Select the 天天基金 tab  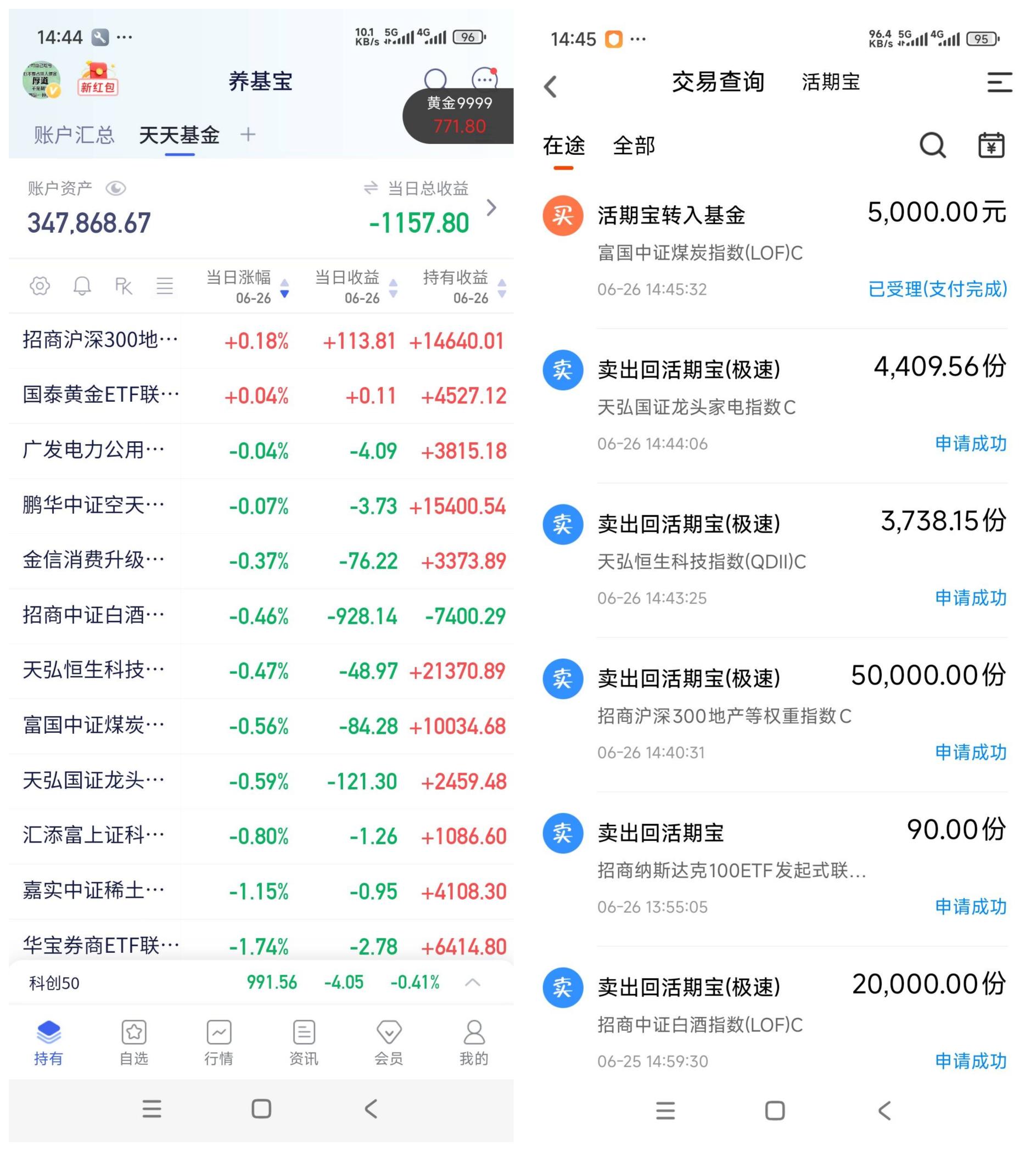[x=180, y=136]
